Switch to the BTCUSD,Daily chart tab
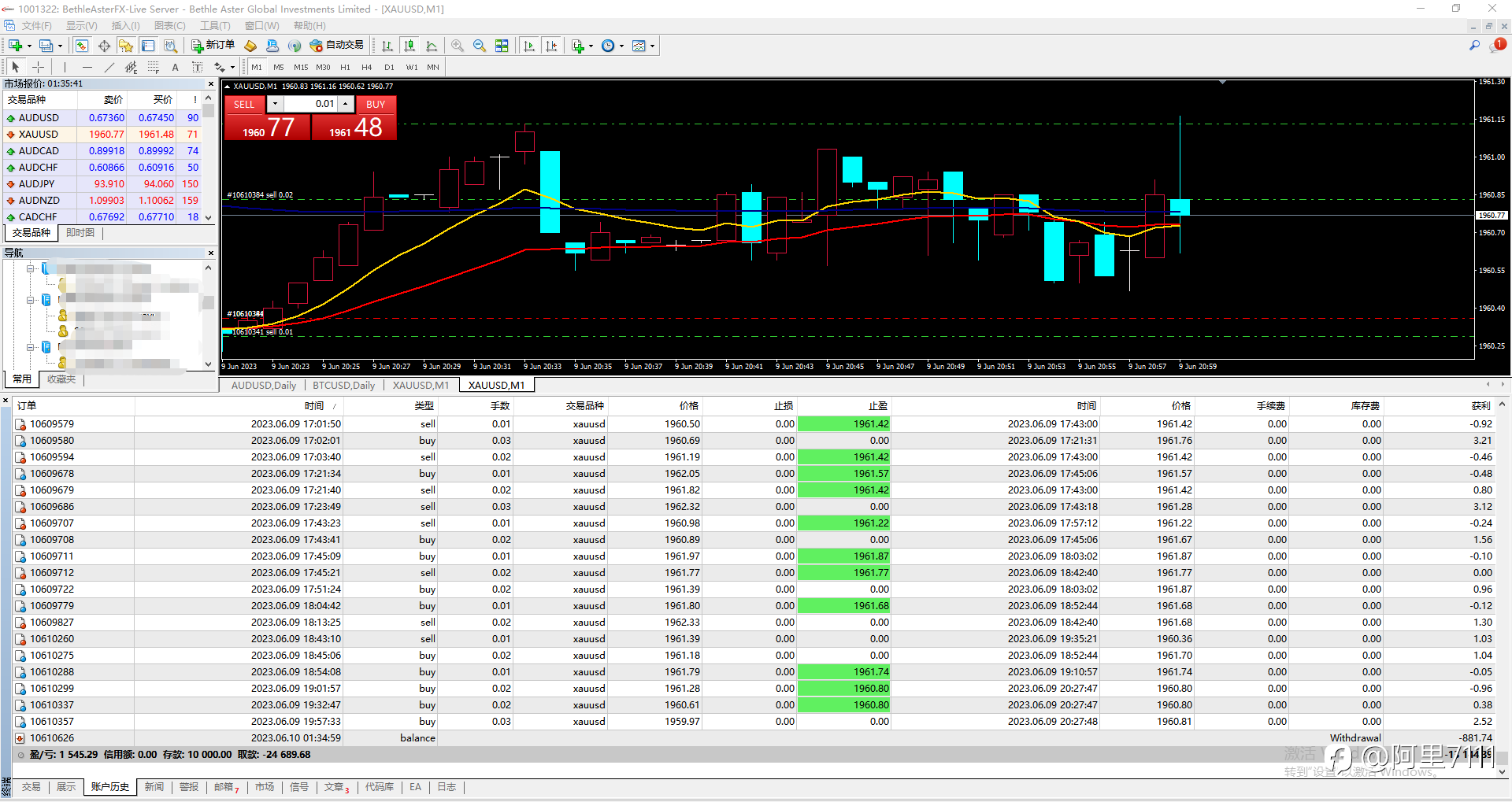The image size is (1512, 802). click(x=343, y=386)
